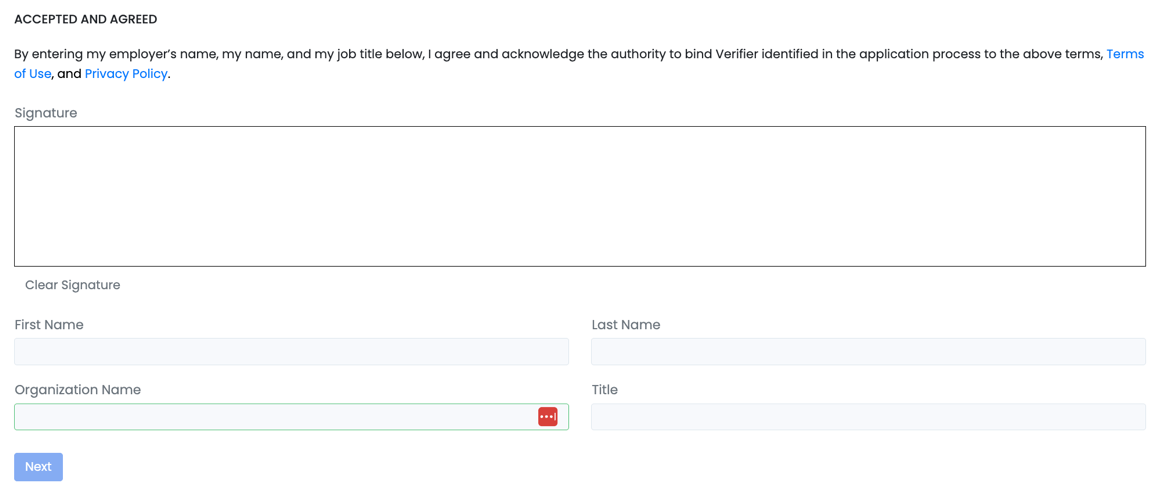1159x496 pixels.
Task: Focus the Last Name input field
Action: coord(868,351)
